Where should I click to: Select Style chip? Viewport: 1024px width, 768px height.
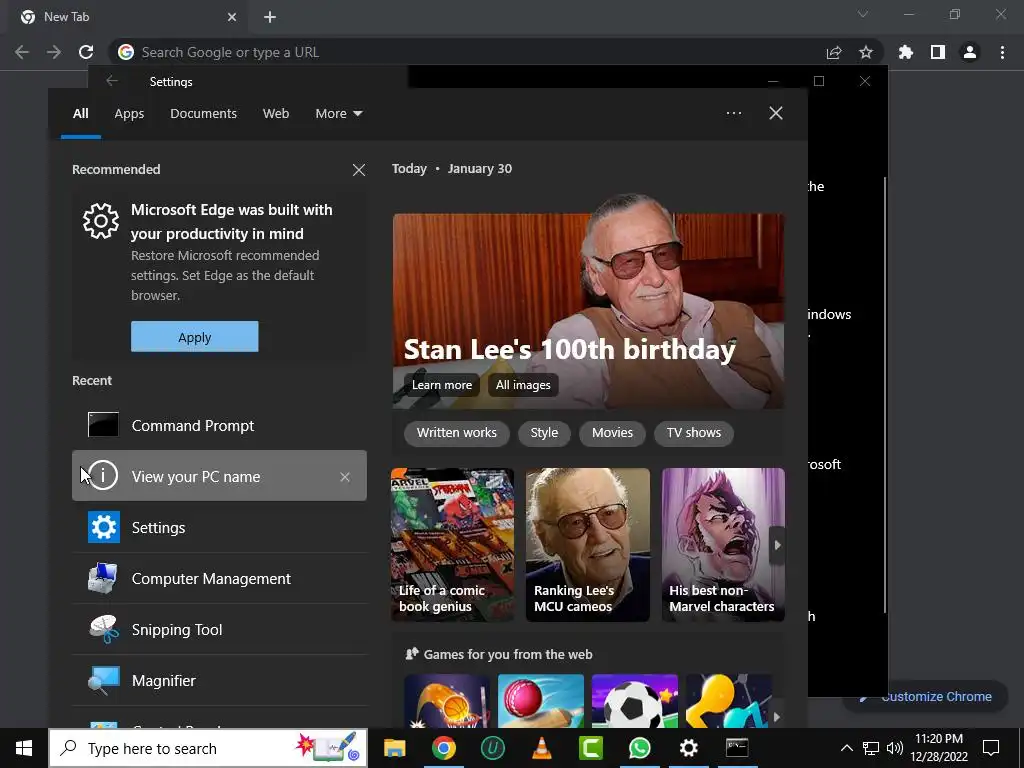tap(544, 432)
